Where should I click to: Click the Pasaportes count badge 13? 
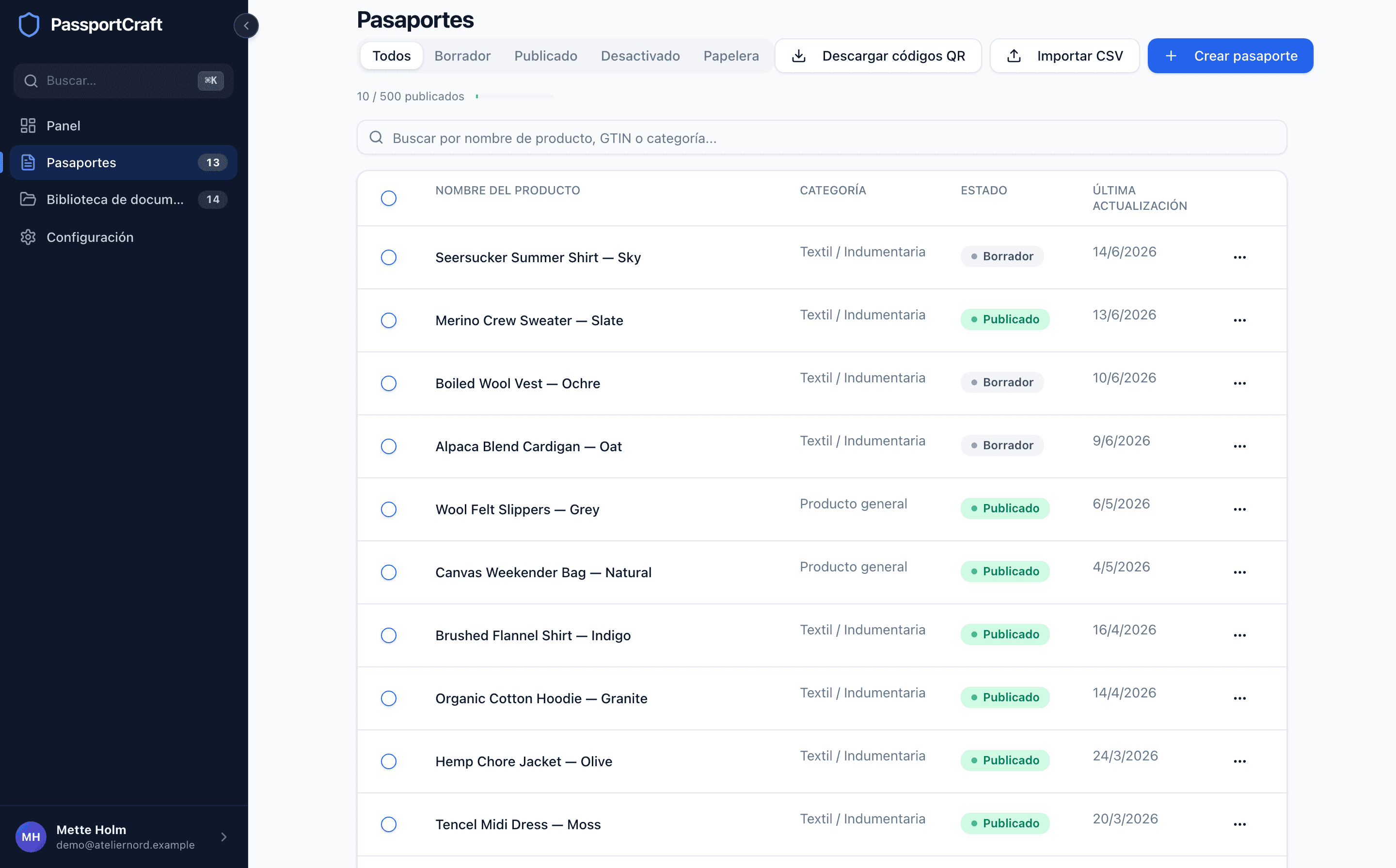tap(212, 162)
